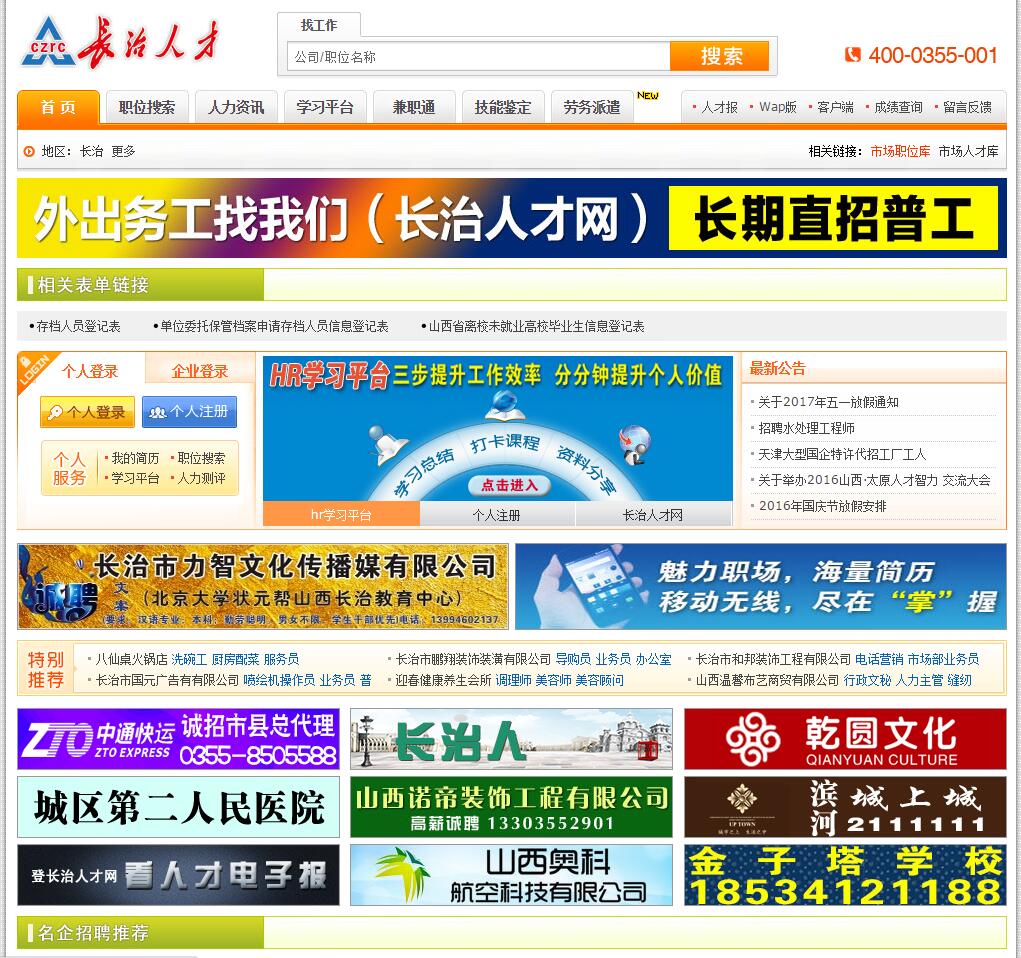Click the 看人才电子报 banner
The width and height of the screenshot is (1021, 958).
(178, 875)
